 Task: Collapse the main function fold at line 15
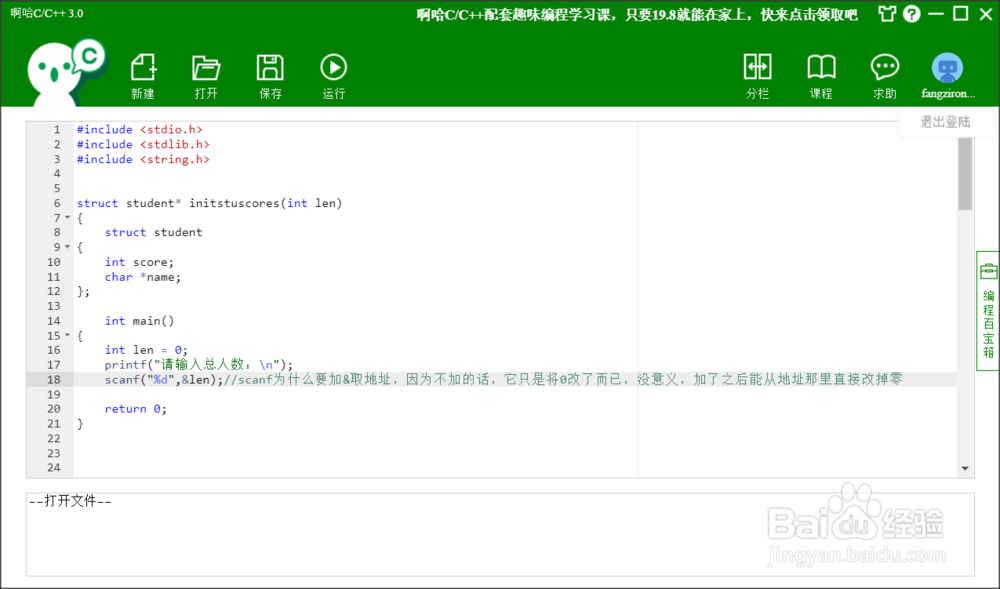tap(68, 335)
